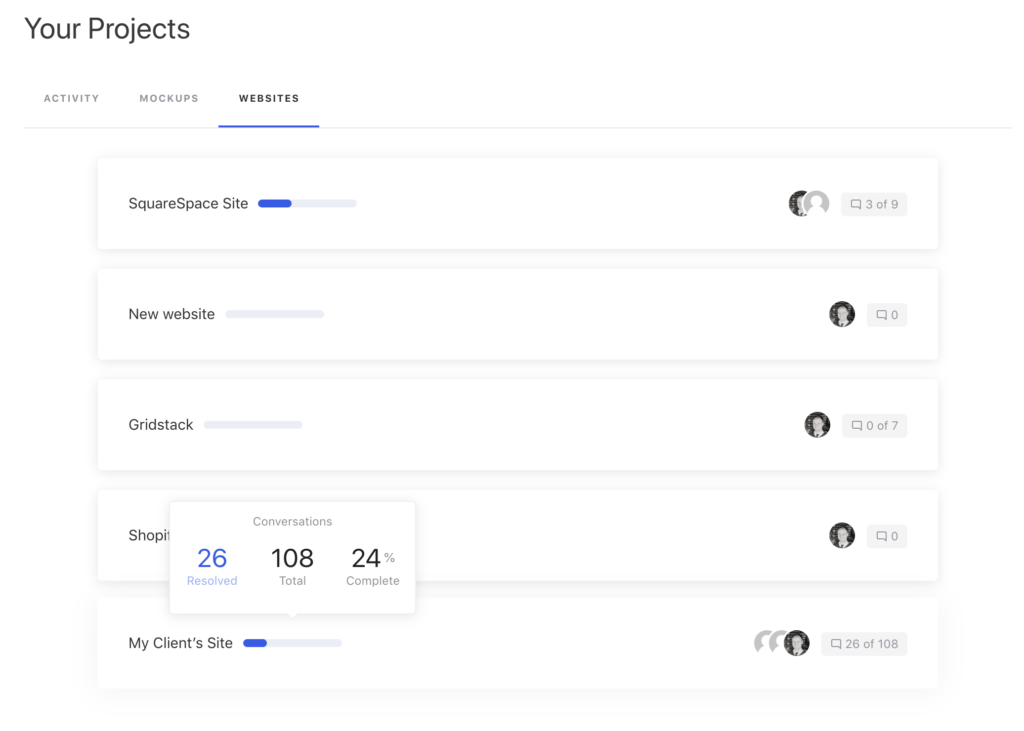
Task: Click the first avatar on SquareSpace Site row
Action: [797, 203]
